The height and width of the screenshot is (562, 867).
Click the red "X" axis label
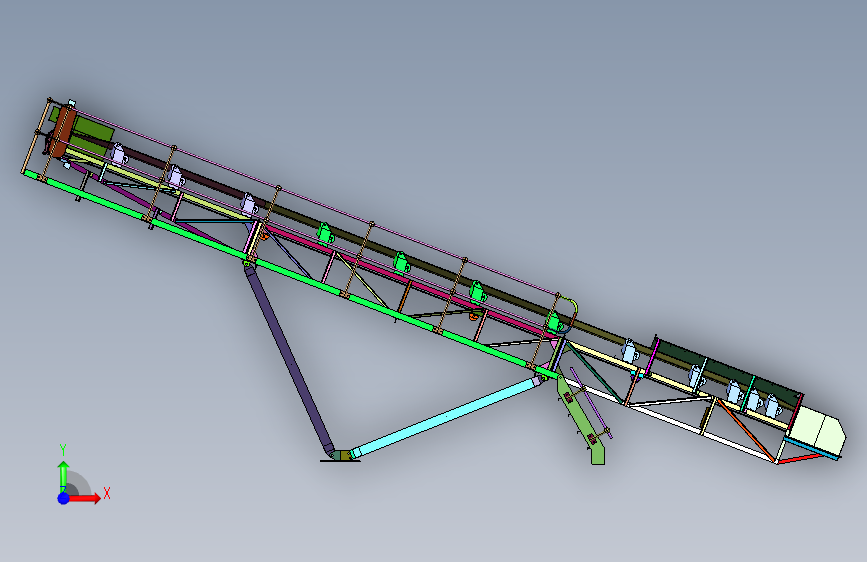click(107, 493)
